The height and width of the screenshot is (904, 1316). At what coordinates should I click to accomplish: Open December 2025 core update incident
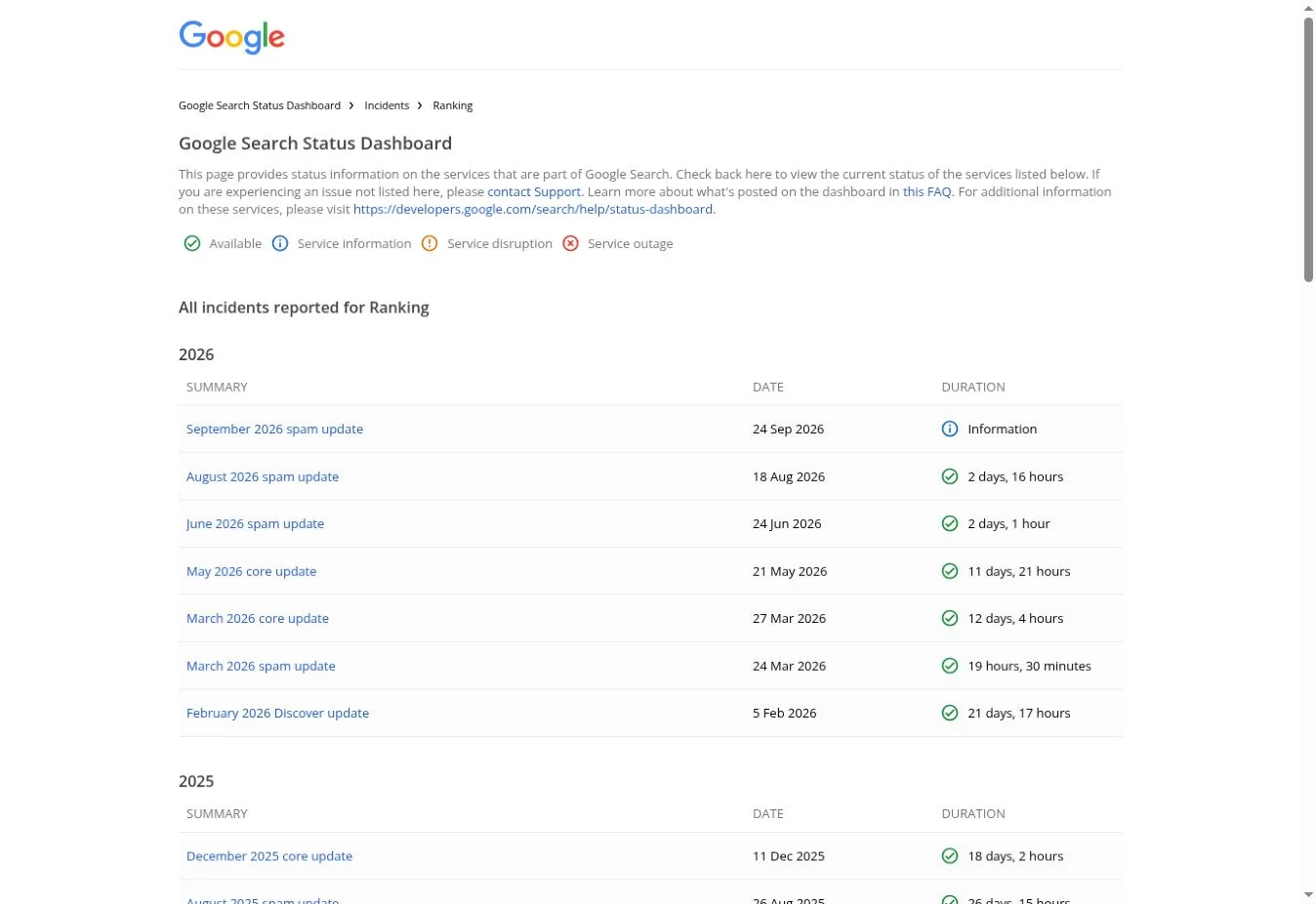269,856
